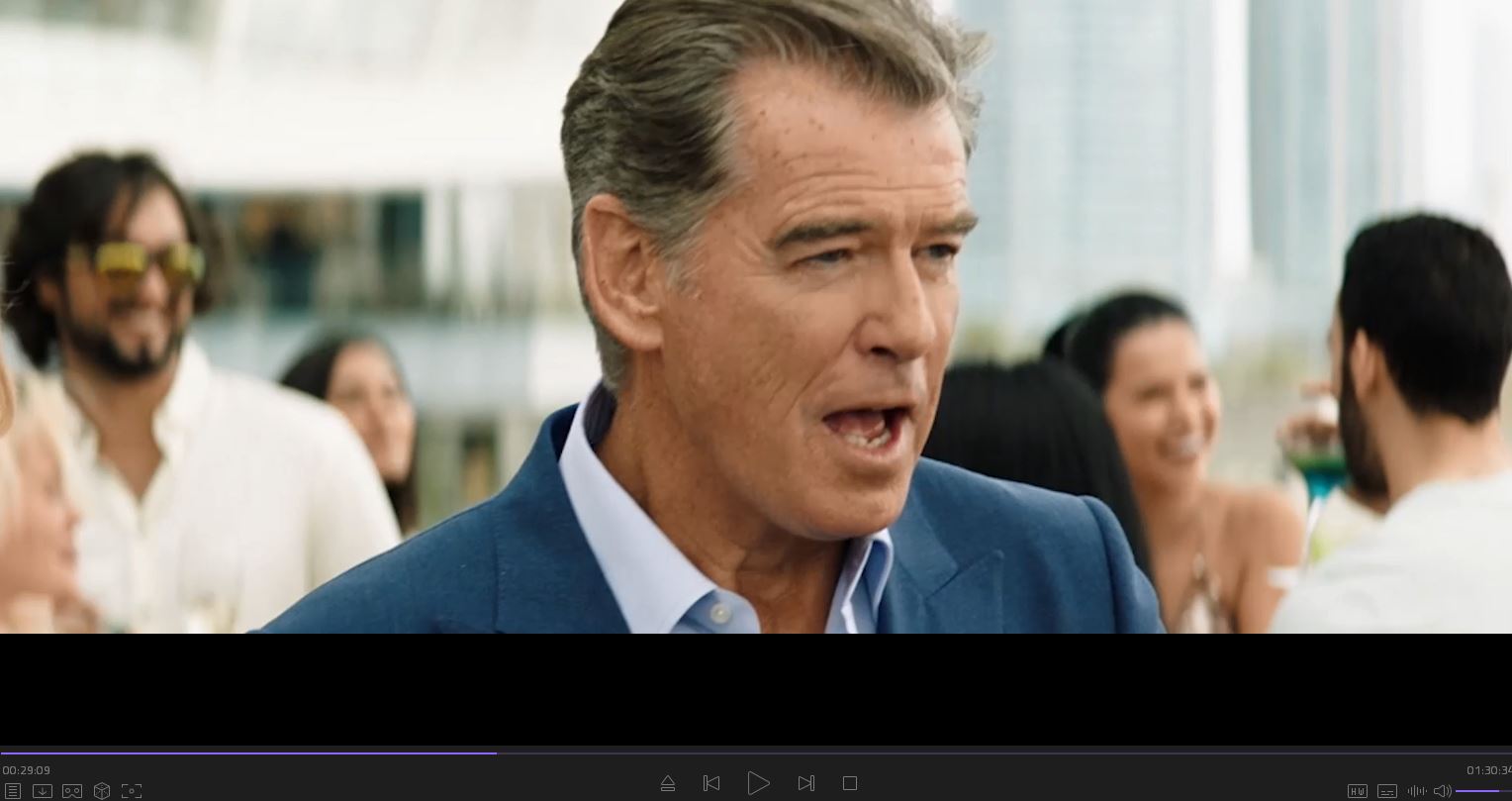Toggle HW hardware acceleration
Image resolution: width=1512 pixels, height=801 pixels.
coord(1358,791)
